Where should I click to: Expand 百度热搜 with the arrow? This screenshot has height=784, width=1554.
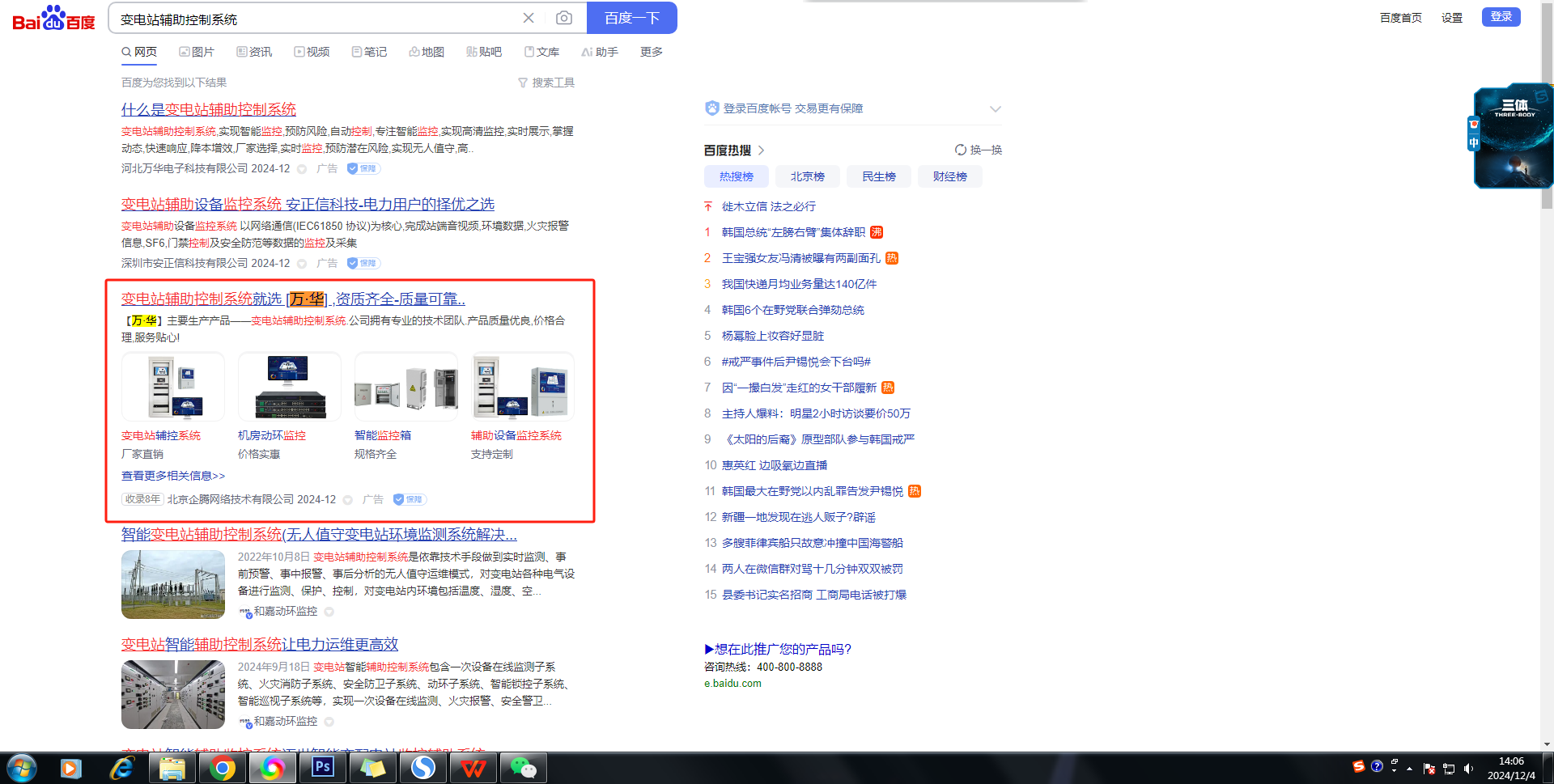tap(762, 150)
